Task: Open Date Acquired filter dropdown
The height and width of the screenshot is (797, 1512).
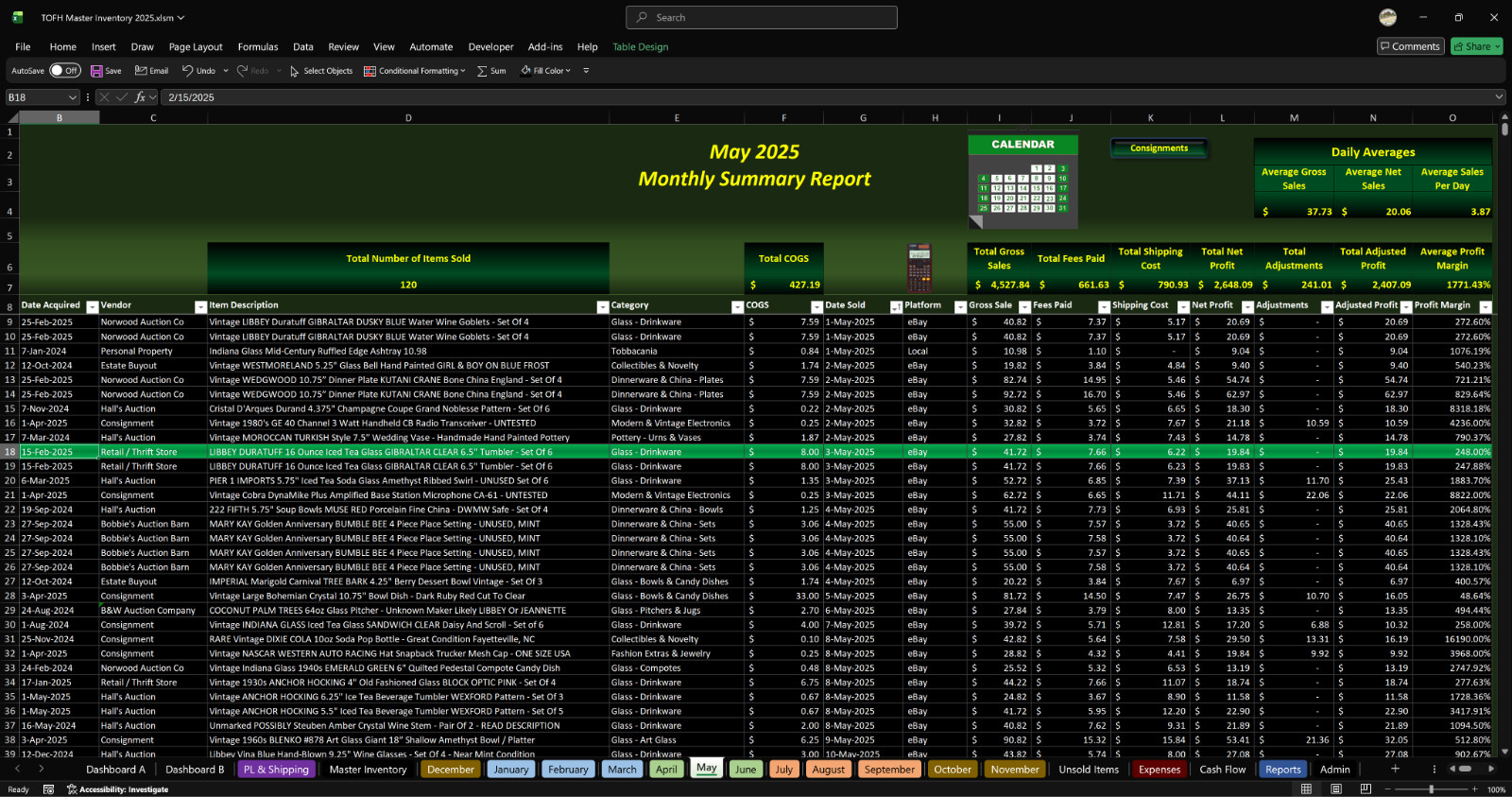Action: [93, 306]
